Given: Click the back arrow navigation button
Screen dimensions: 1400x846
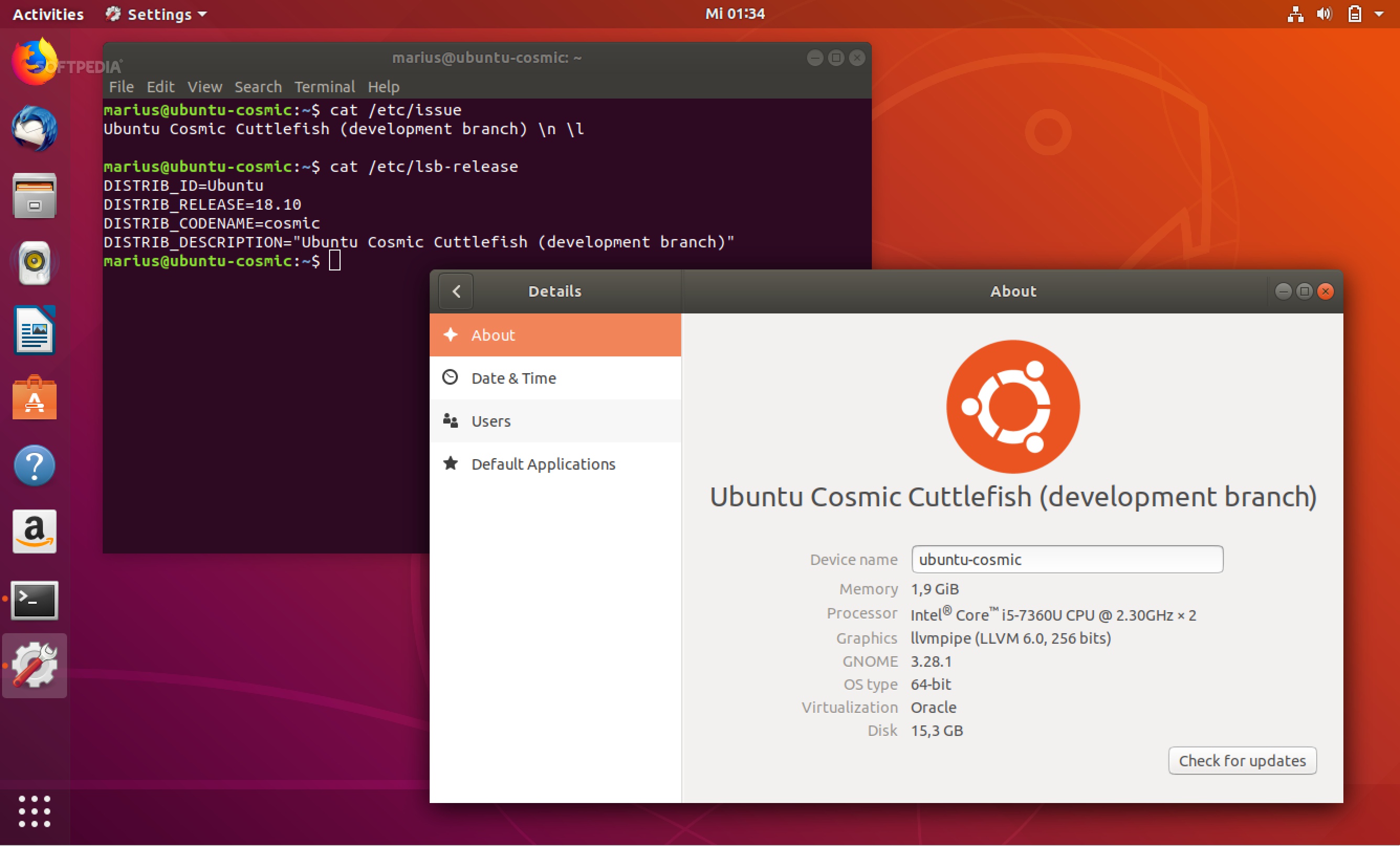Looking at the screenshot, I should 457,291.
